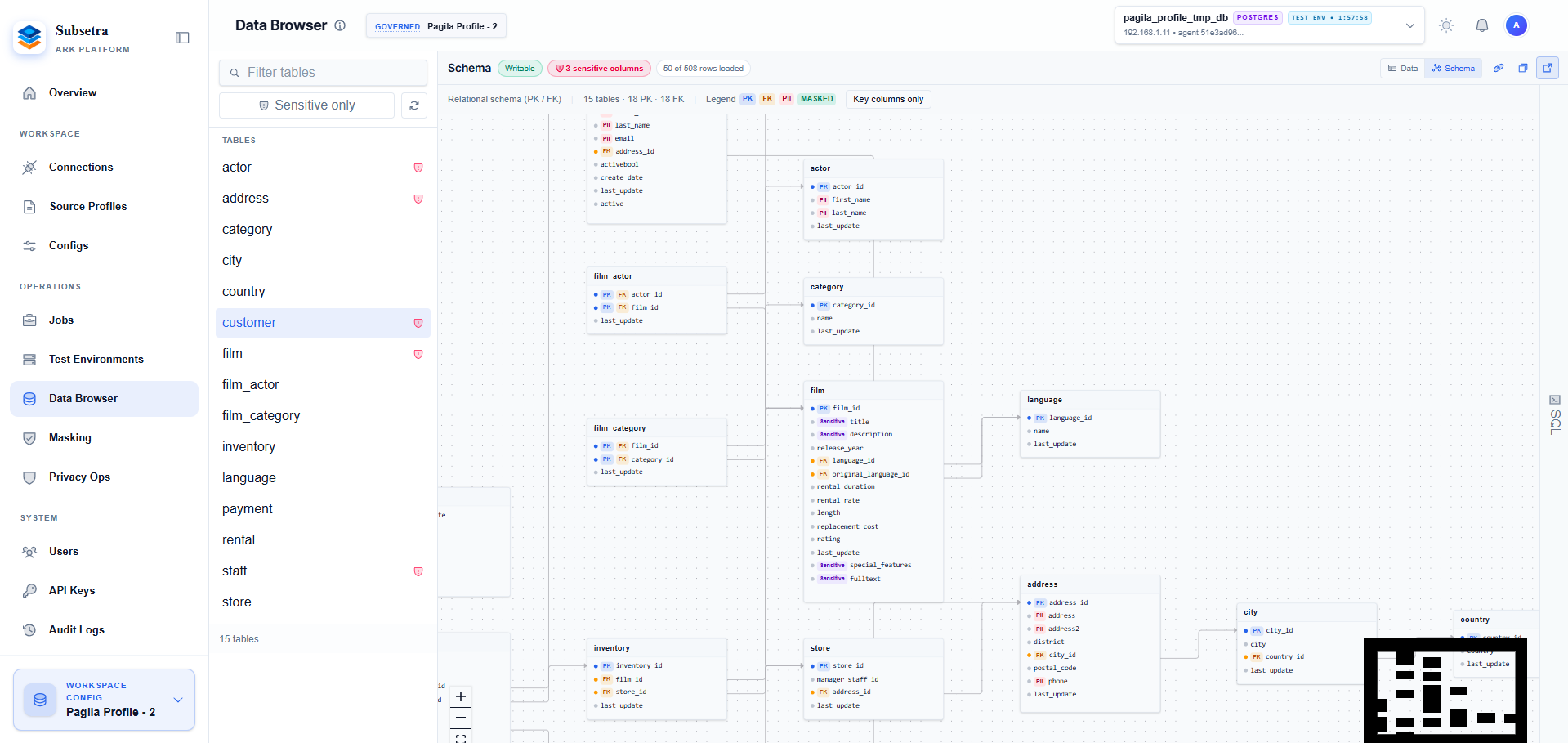Screen dimensions: 1568x743
Task: Select film_actor table in list
Action: click(x=323, y=385)
